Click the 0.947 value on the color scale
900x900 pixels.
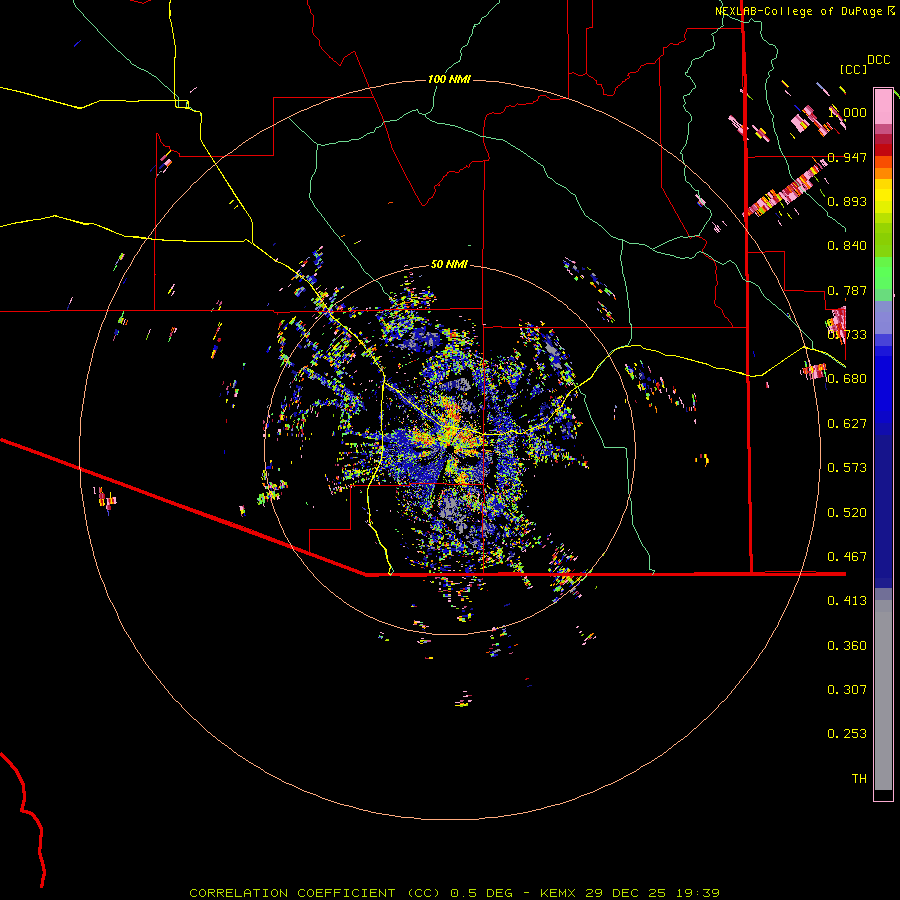[847, 157]
